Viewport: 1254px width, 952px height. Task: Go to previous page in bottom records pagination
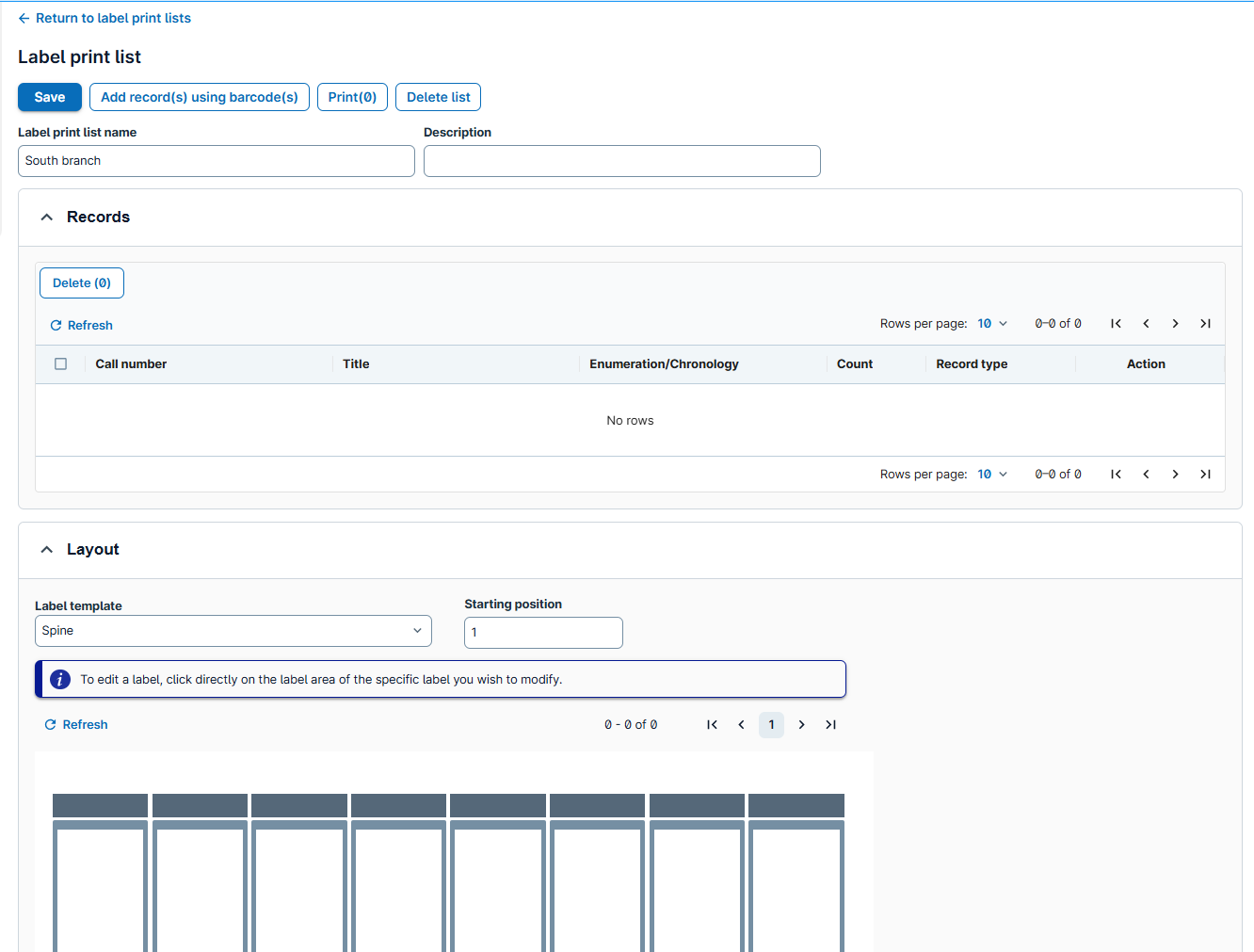tap(1146, 475)
